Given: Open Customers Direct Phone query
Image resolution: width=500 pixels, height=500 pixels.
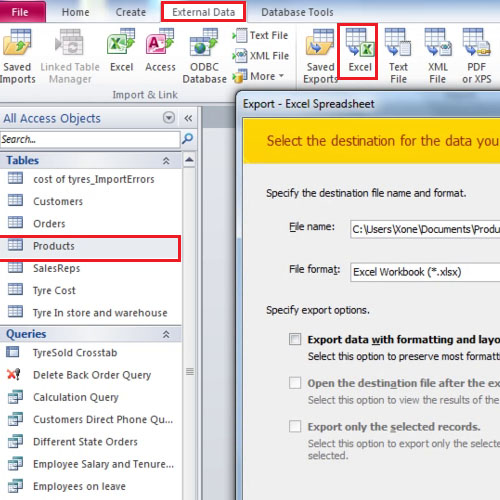Looking at the screenshot, I should 91,419.
